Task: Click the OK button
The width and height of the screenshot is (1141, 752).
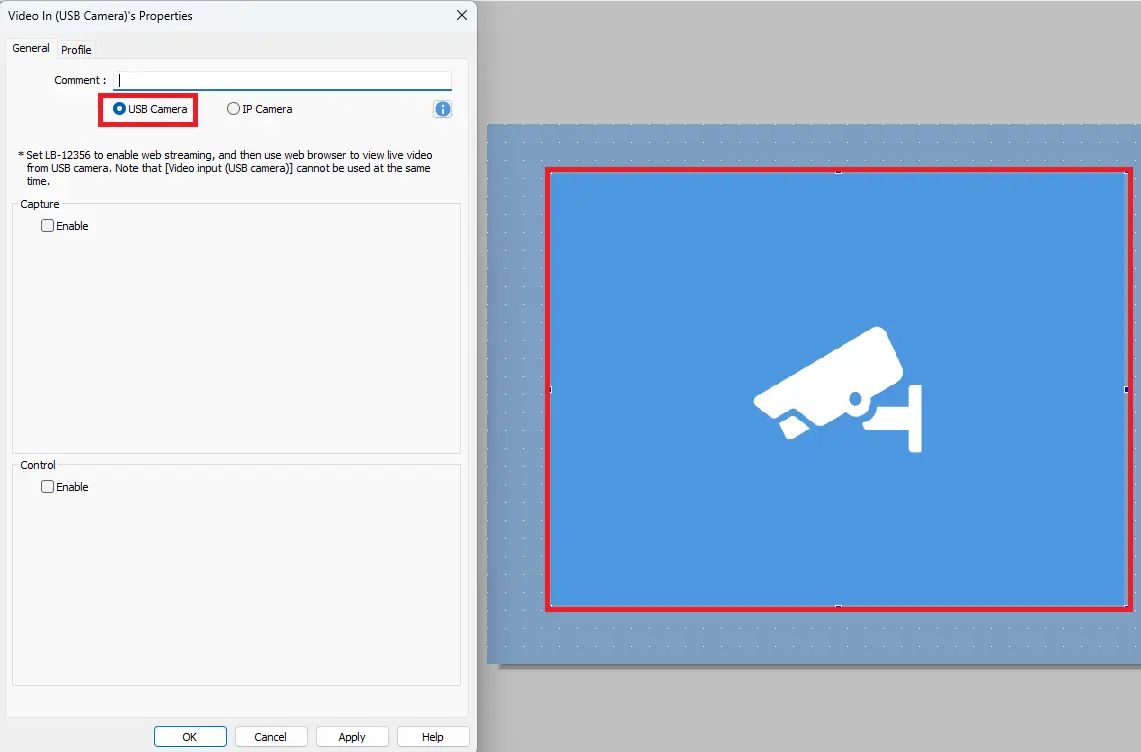Action: [190, 736]
